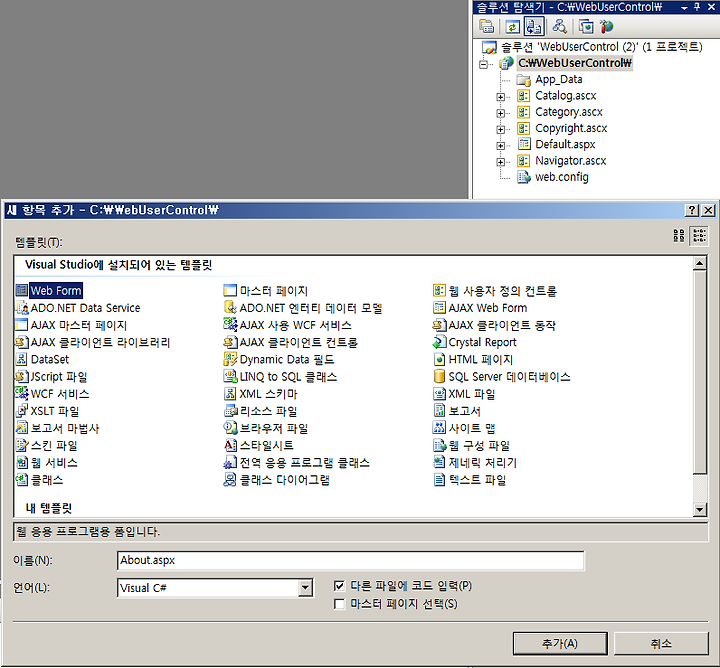This screenshot has height=668, width=720.
Task: Pick the AJAX 클라이언트 컨트롤 template
Action: (290, 342)
